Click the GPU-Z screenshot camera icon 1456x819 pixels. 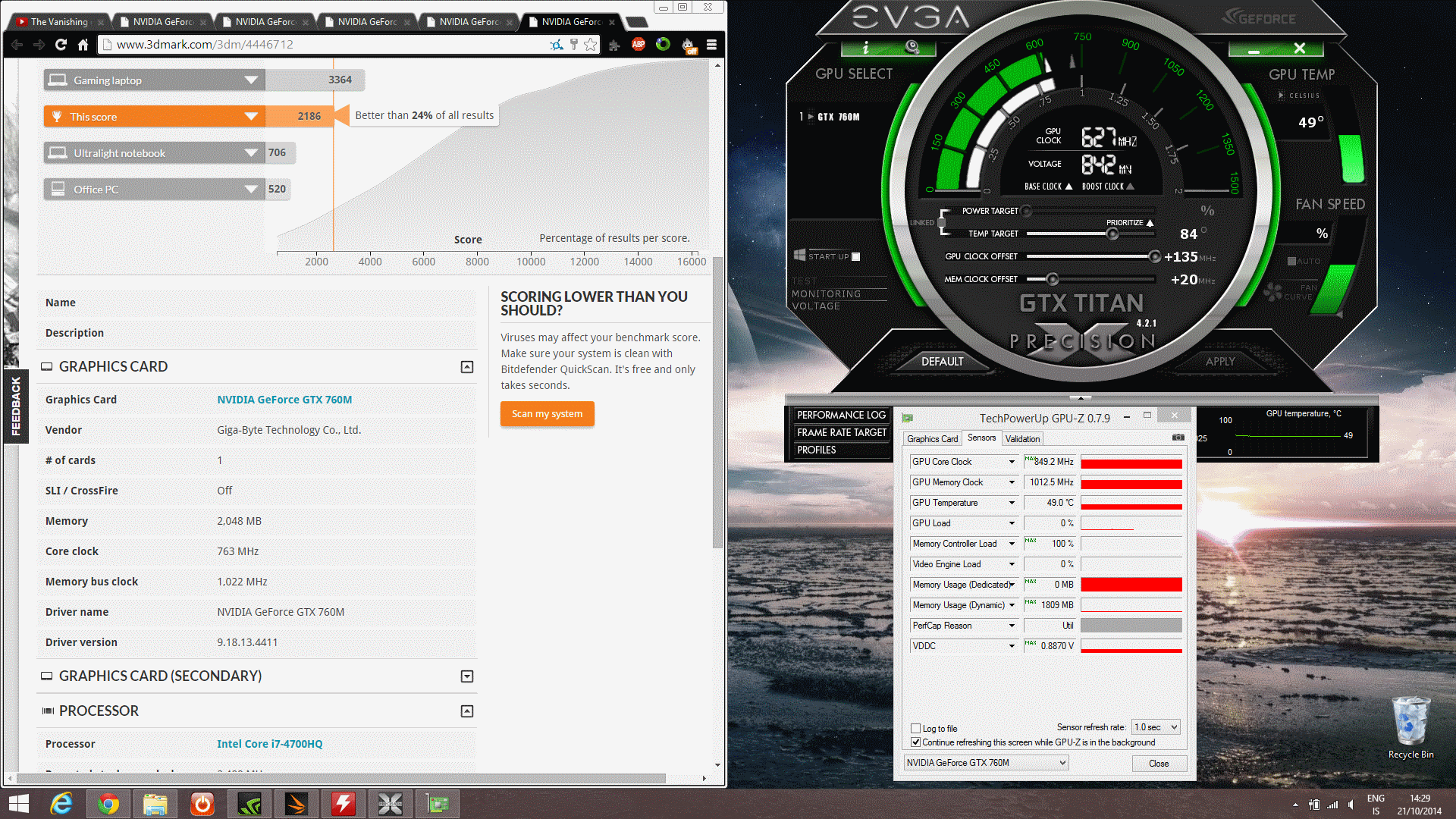coord(1178,438)
